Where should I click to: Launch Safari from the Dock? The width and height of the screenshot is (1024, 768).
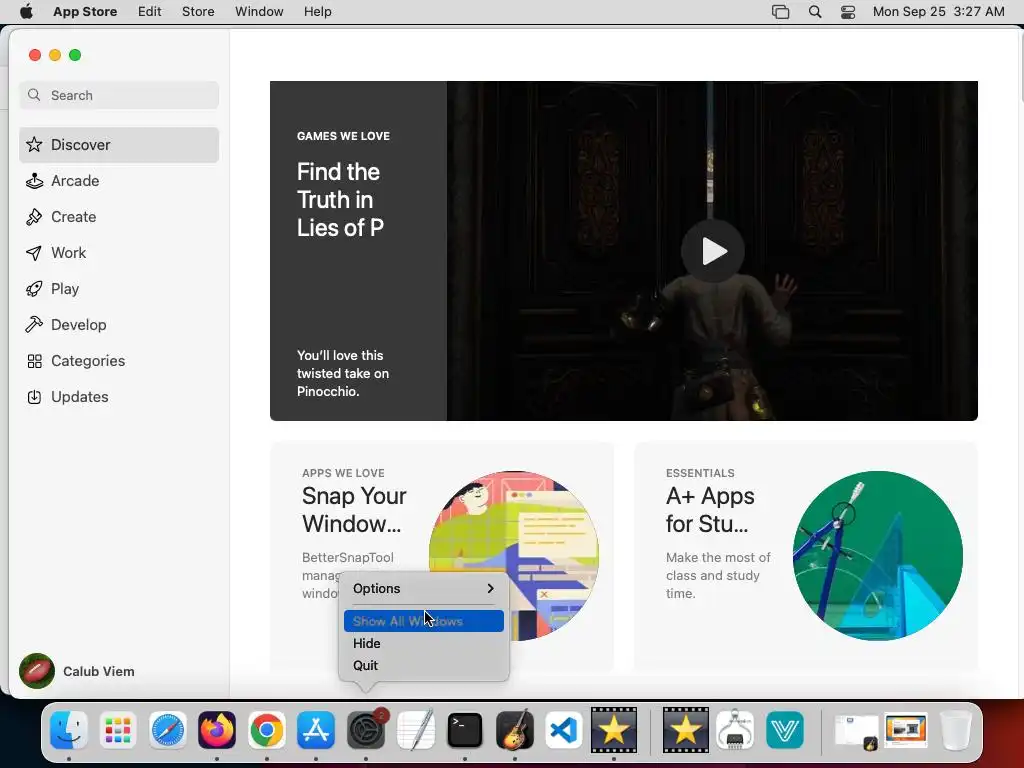[168, 729]
